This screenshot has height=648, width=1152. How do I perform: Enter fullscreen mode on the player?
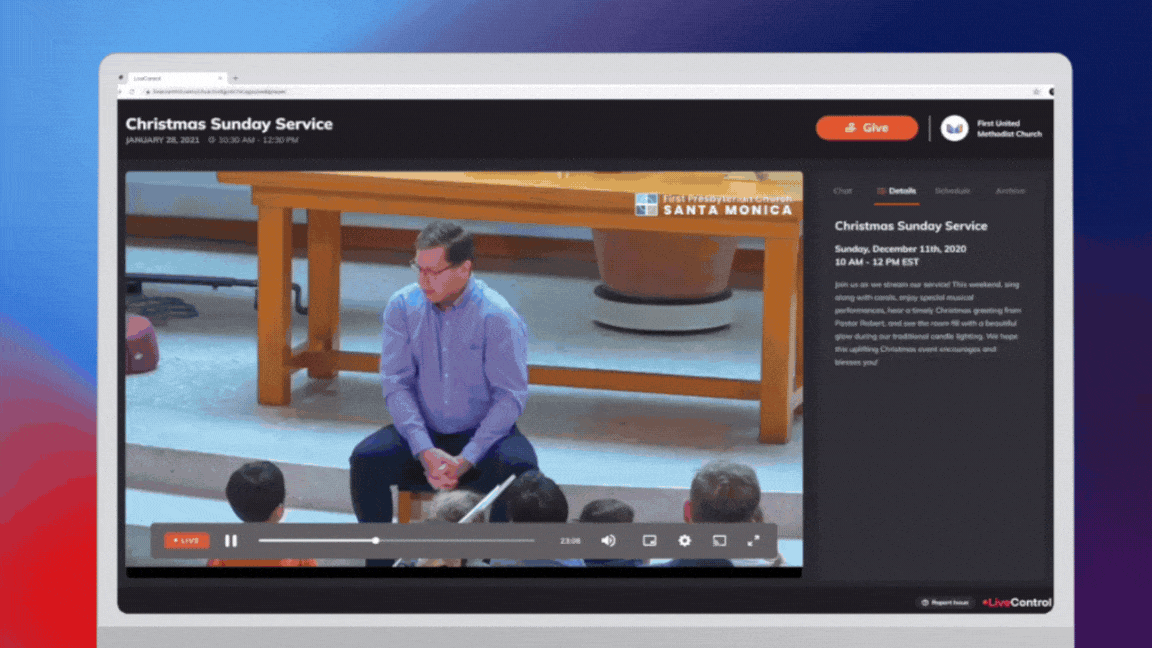click(x=755, y=540)
